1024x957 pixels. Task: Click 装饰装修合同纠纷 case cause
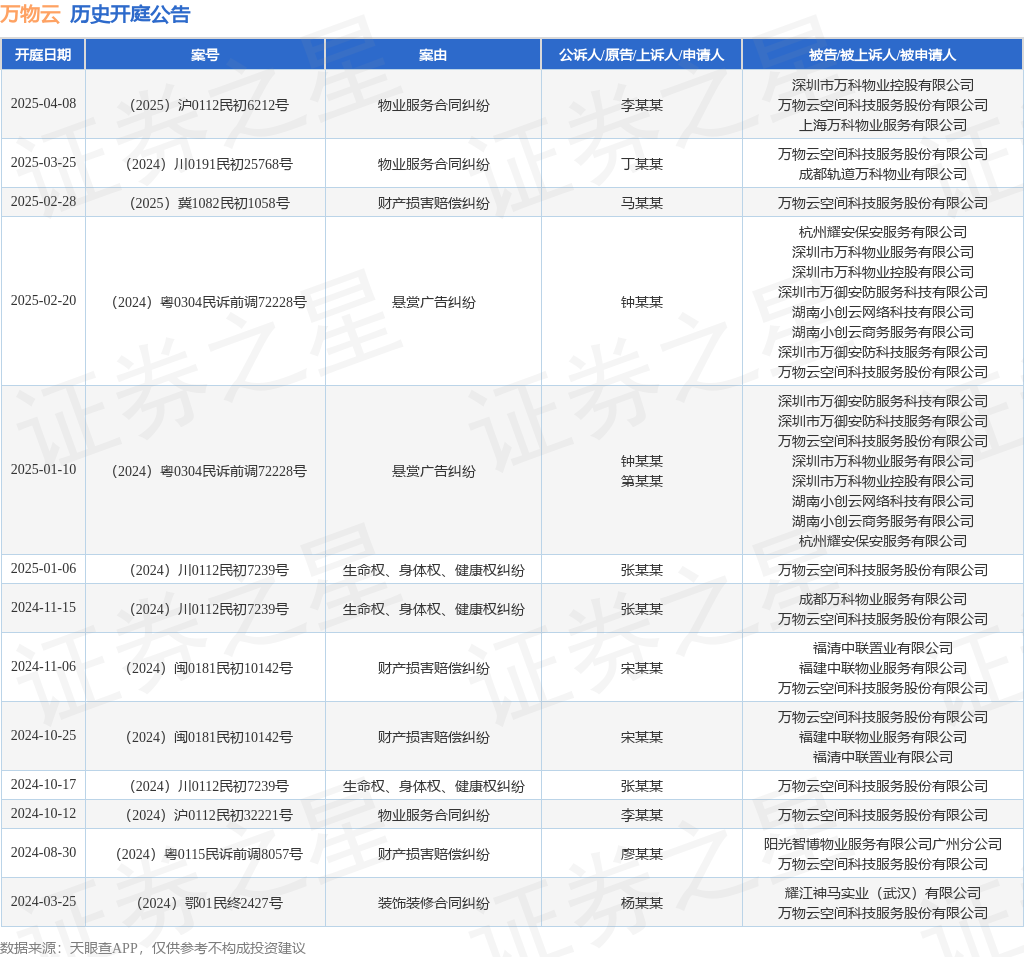[x=433, y=903]
